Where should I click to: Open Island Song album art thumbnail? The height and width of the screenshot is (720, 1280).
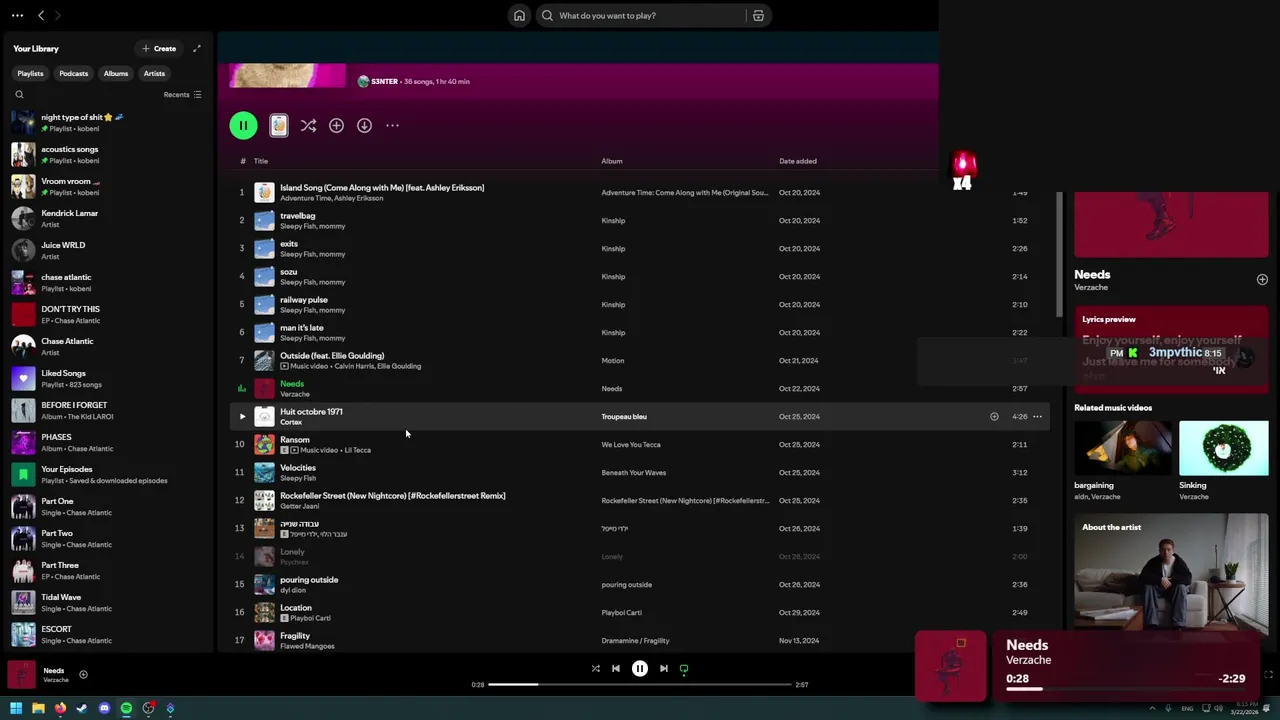click(x=264, y=193)
